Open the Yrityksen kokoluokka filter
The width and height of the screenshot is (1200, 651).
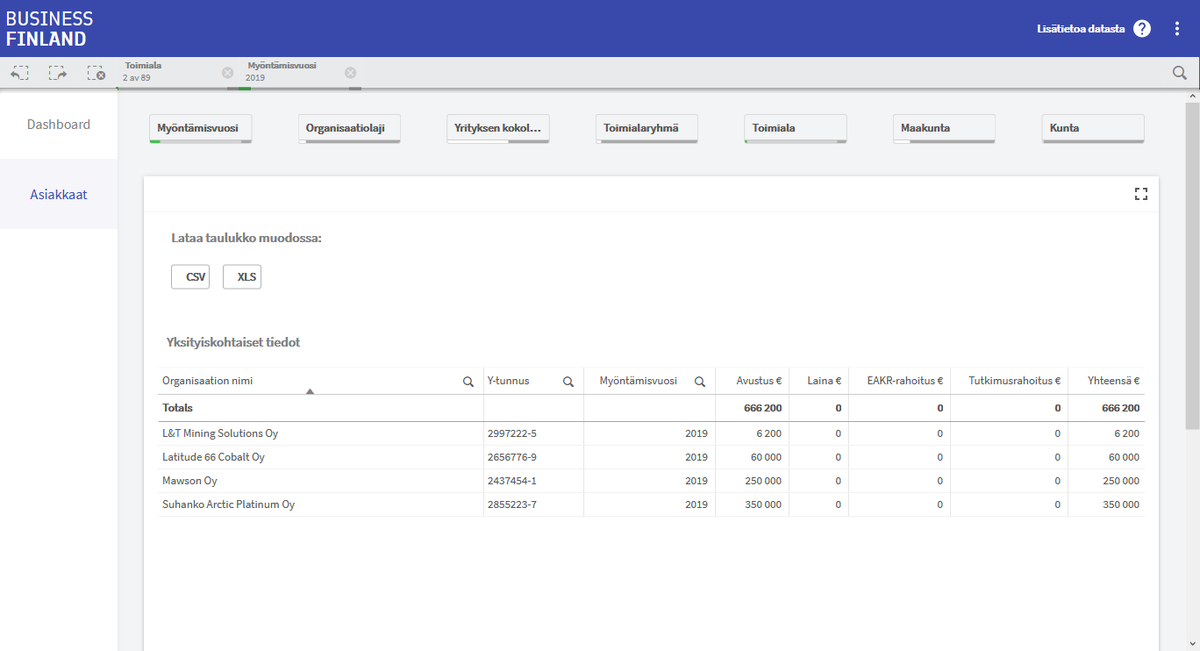click(498, 129)
